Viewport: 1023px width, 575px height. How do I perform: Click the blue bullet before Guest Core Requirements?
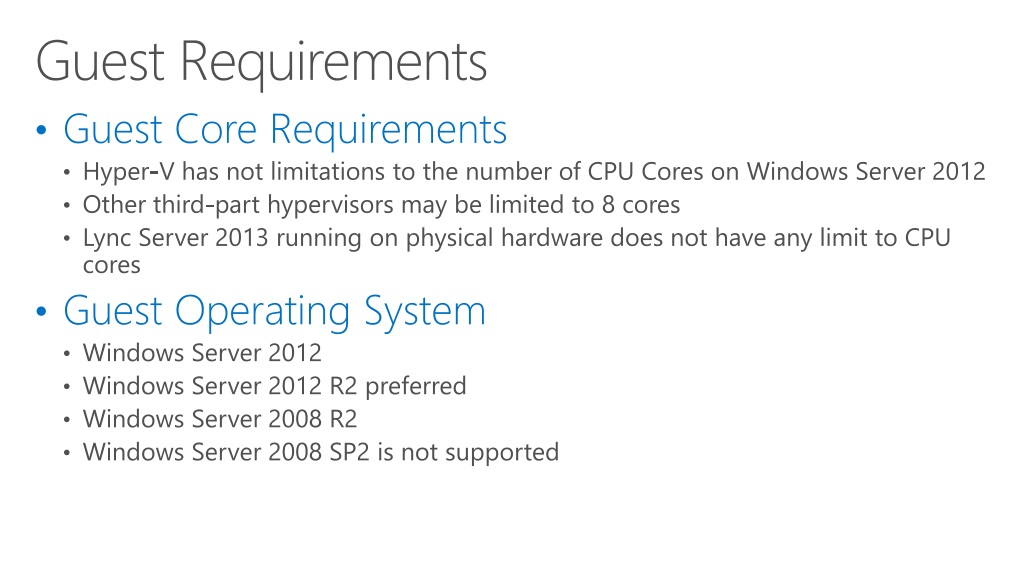pyautogui.click(x=42, y=130)
